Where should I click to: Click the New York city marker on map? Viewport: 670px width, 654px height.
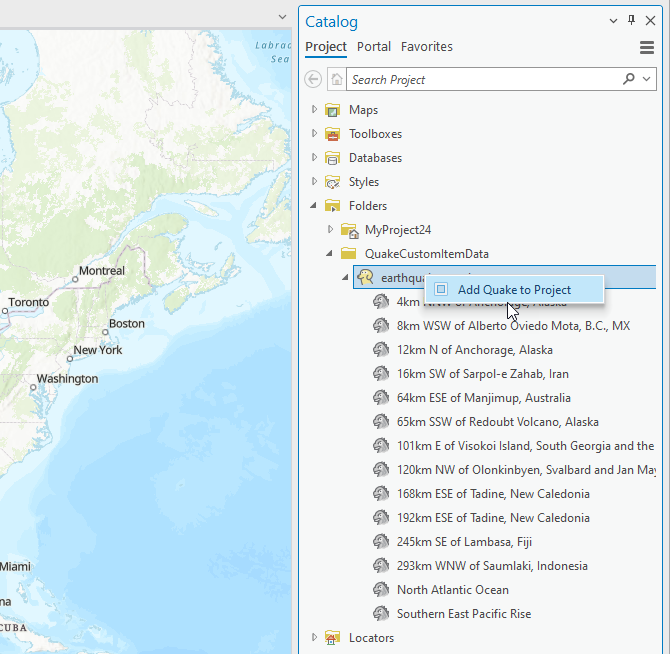pyautogui.click(x=70, y=359)
